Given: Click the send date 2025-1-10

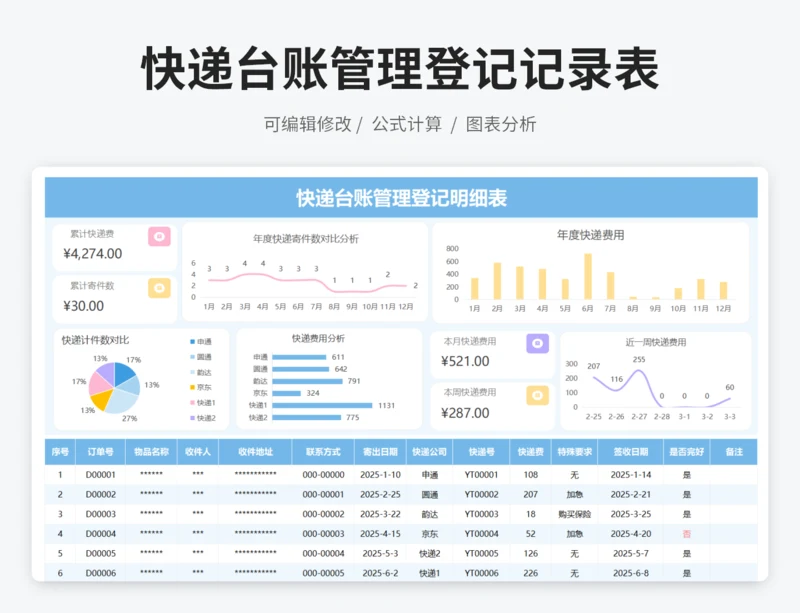Looking at the screenshot, I should point(380,475).
